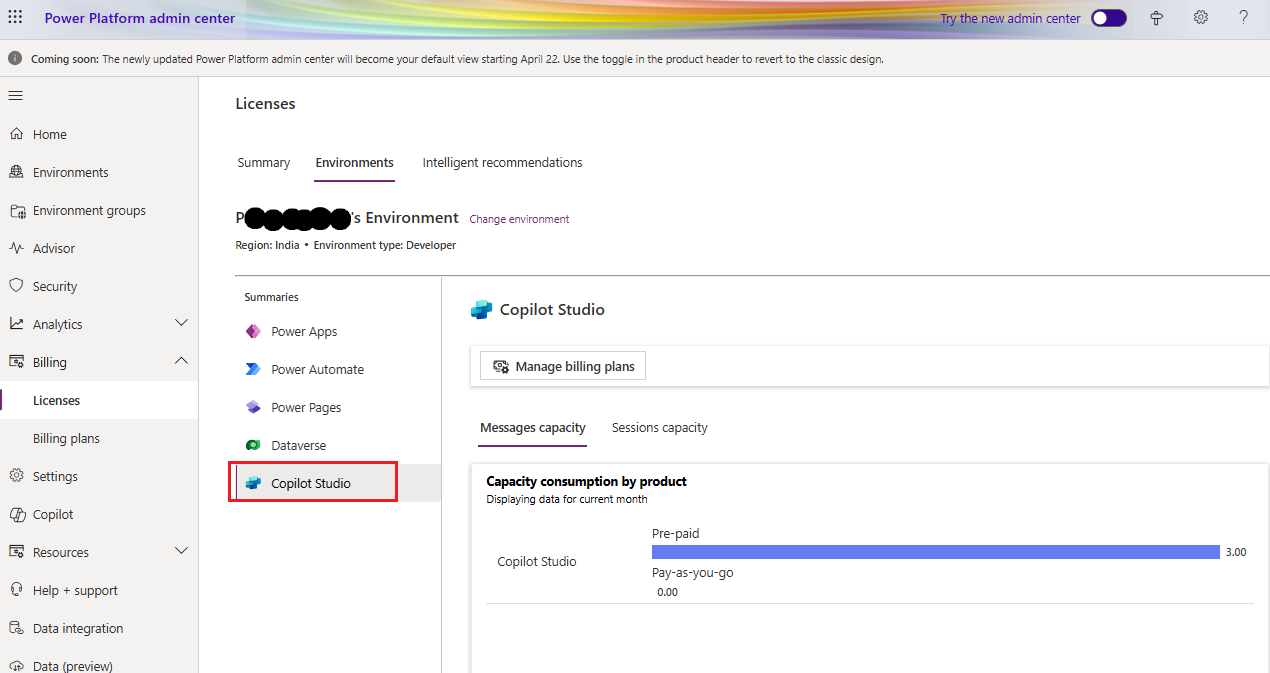Viewport: 1270px width, 673px height.
Task: Toggle Try the new admin center switch
Action: click(1109, 18)
